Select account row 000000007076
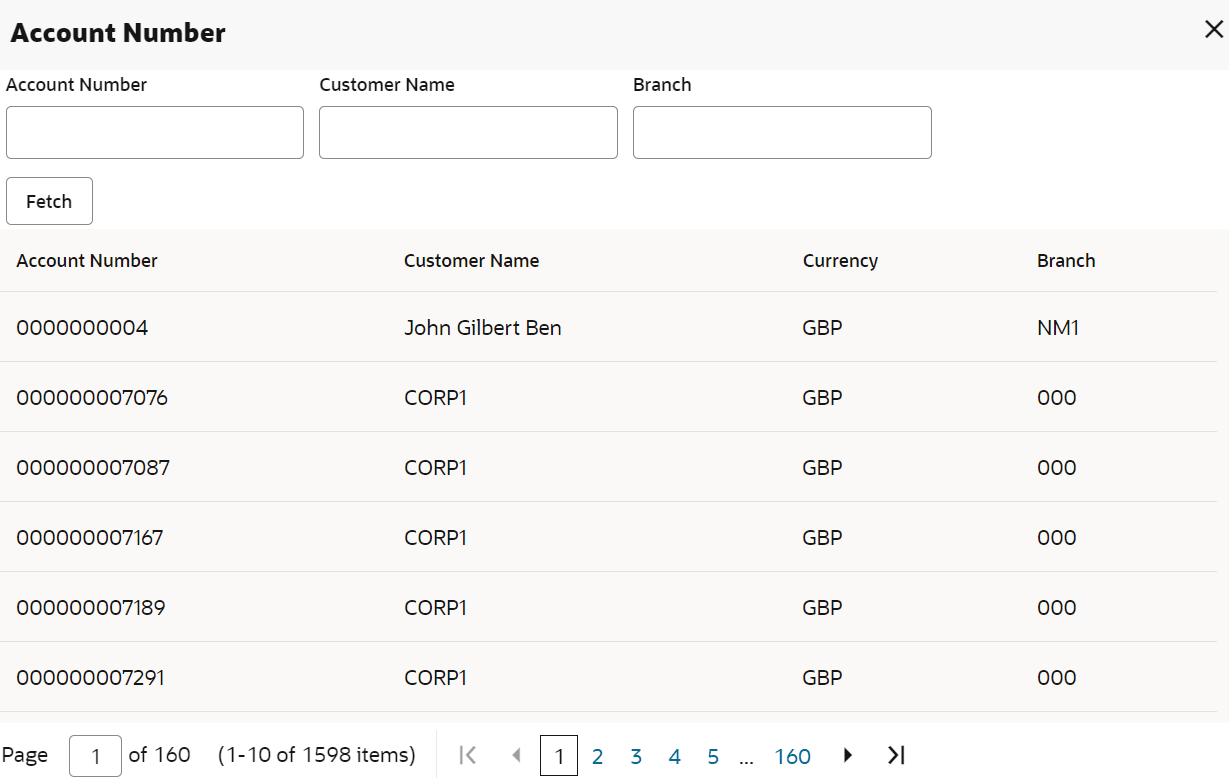 pyautogui.click(x=92, y=398)
